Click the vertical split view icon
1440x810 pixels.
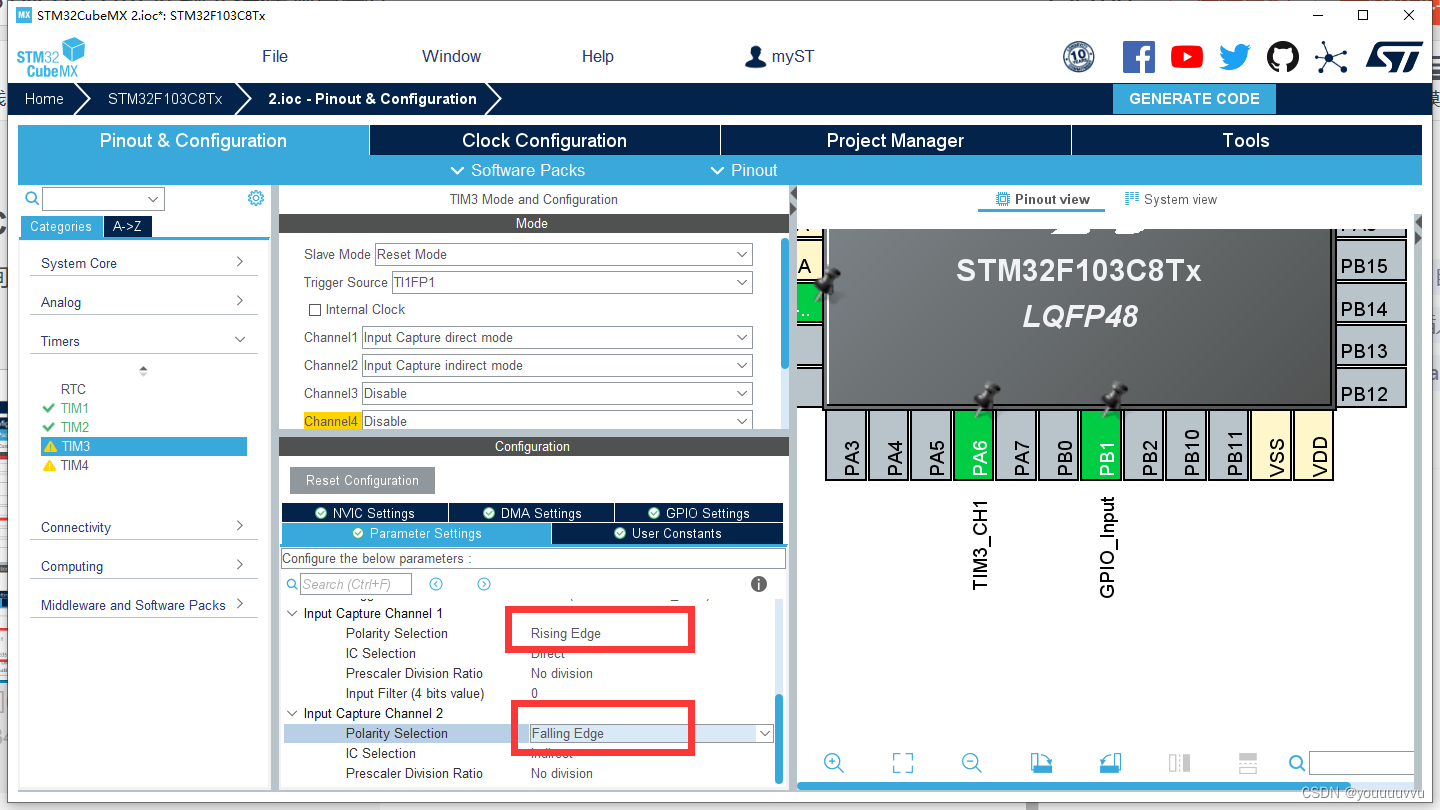(x=1179, y=763)
